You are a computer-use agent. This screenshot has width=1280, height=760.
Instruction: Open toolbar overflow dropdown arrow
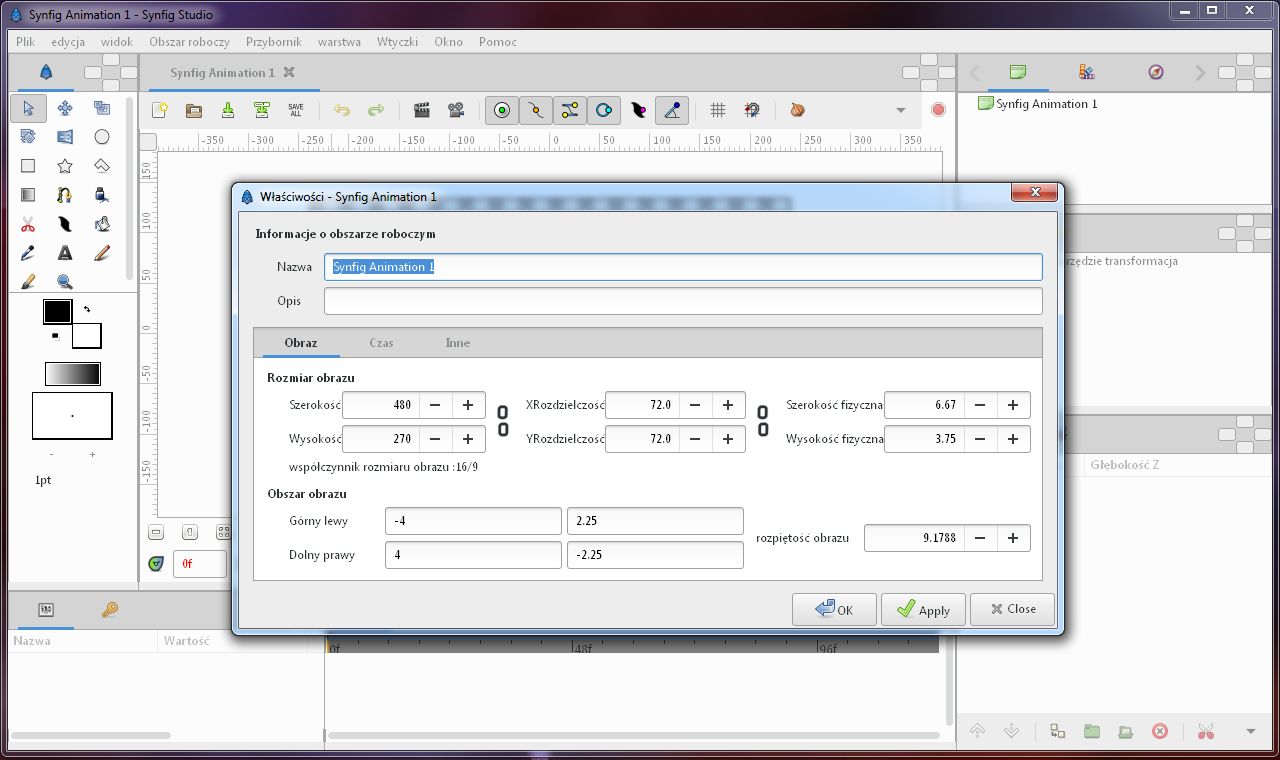pos(900,110)
